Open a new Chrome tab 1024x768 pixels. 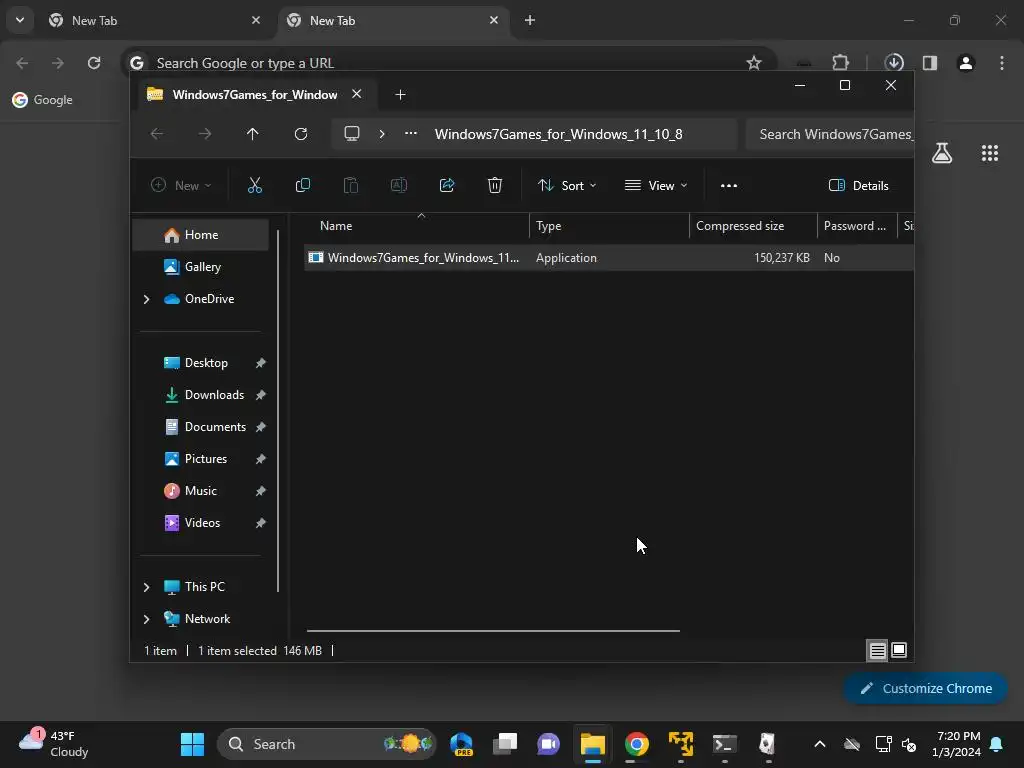[x=530, y=20]
